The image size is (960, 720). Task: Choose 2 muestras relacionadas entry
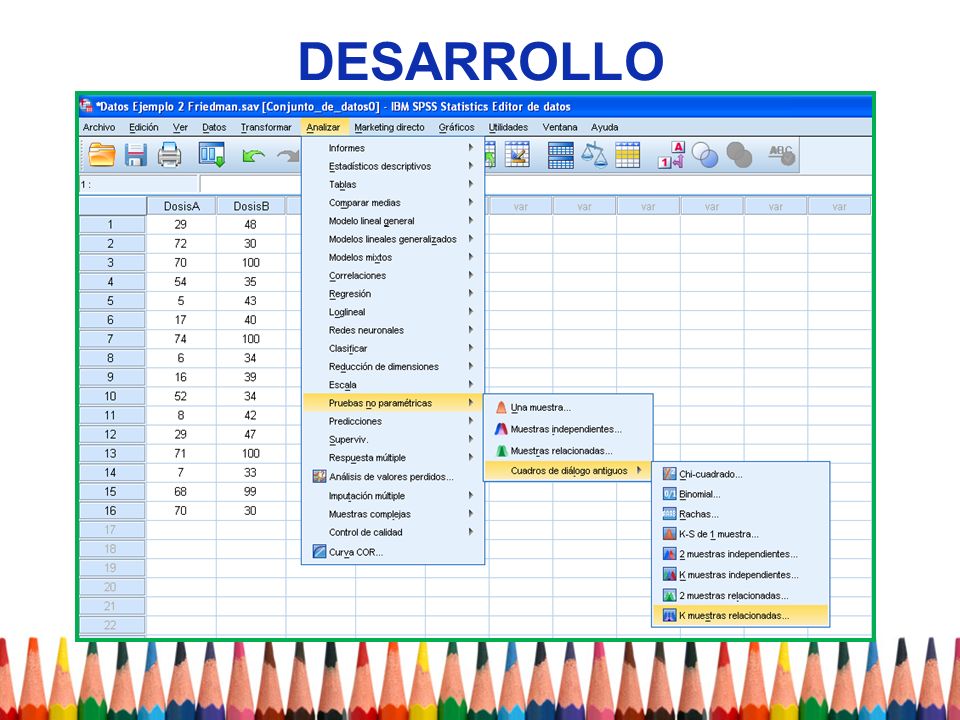click(x=741, y=596)
